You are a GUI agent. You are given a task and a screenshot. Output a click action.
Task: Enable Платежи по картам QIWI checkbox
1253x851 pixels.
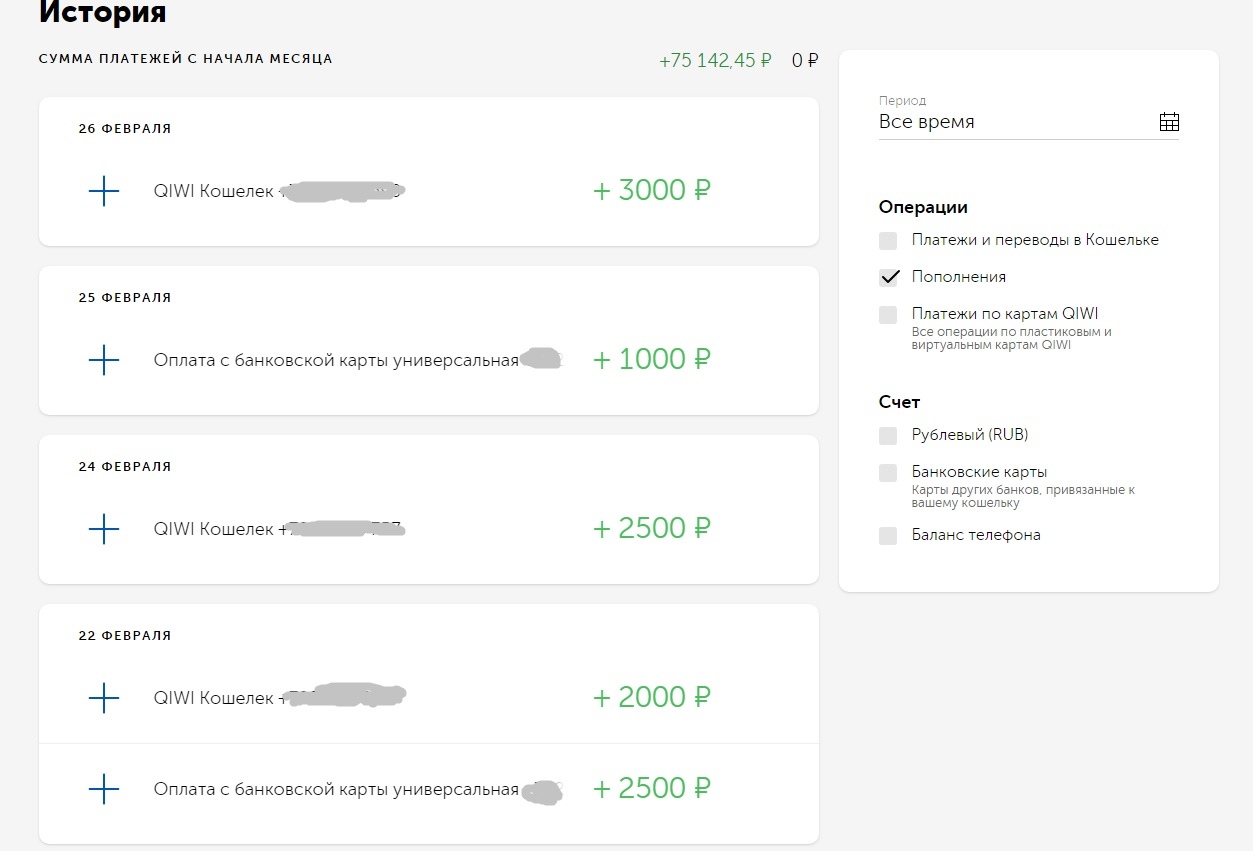pos(888,315)
